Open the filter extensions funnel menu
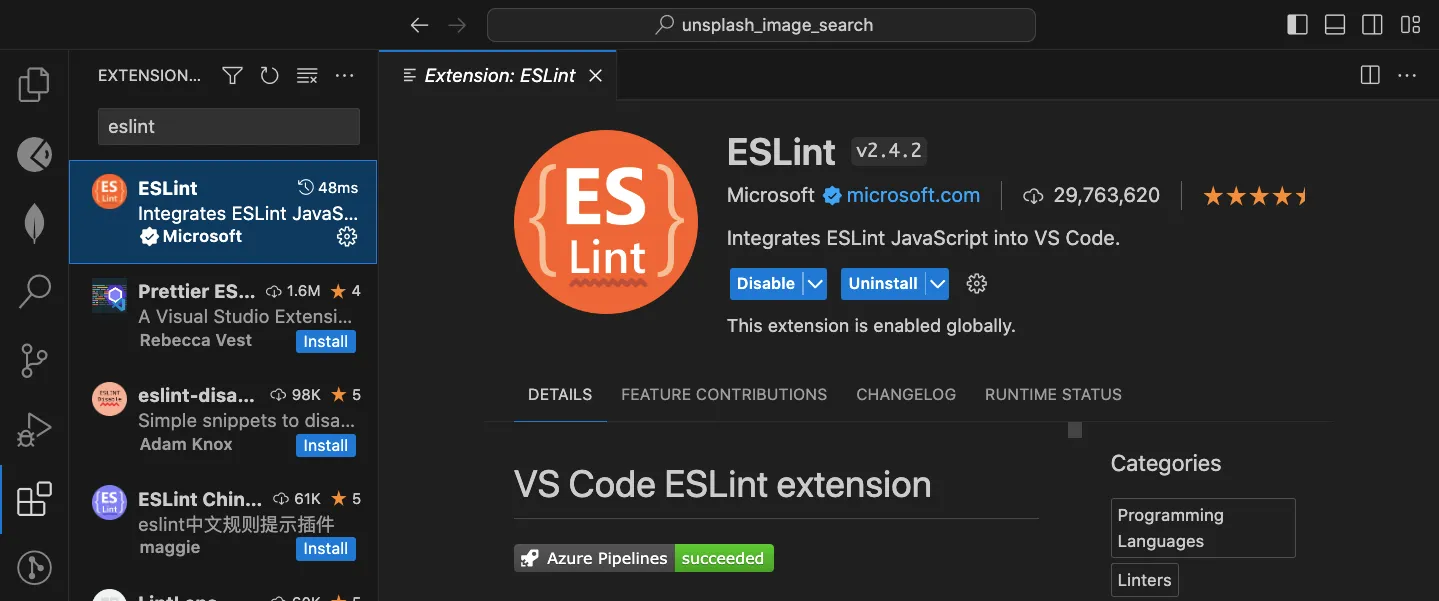The height and width of the screenshot is (601, 1439). click(x=231, y=75)
